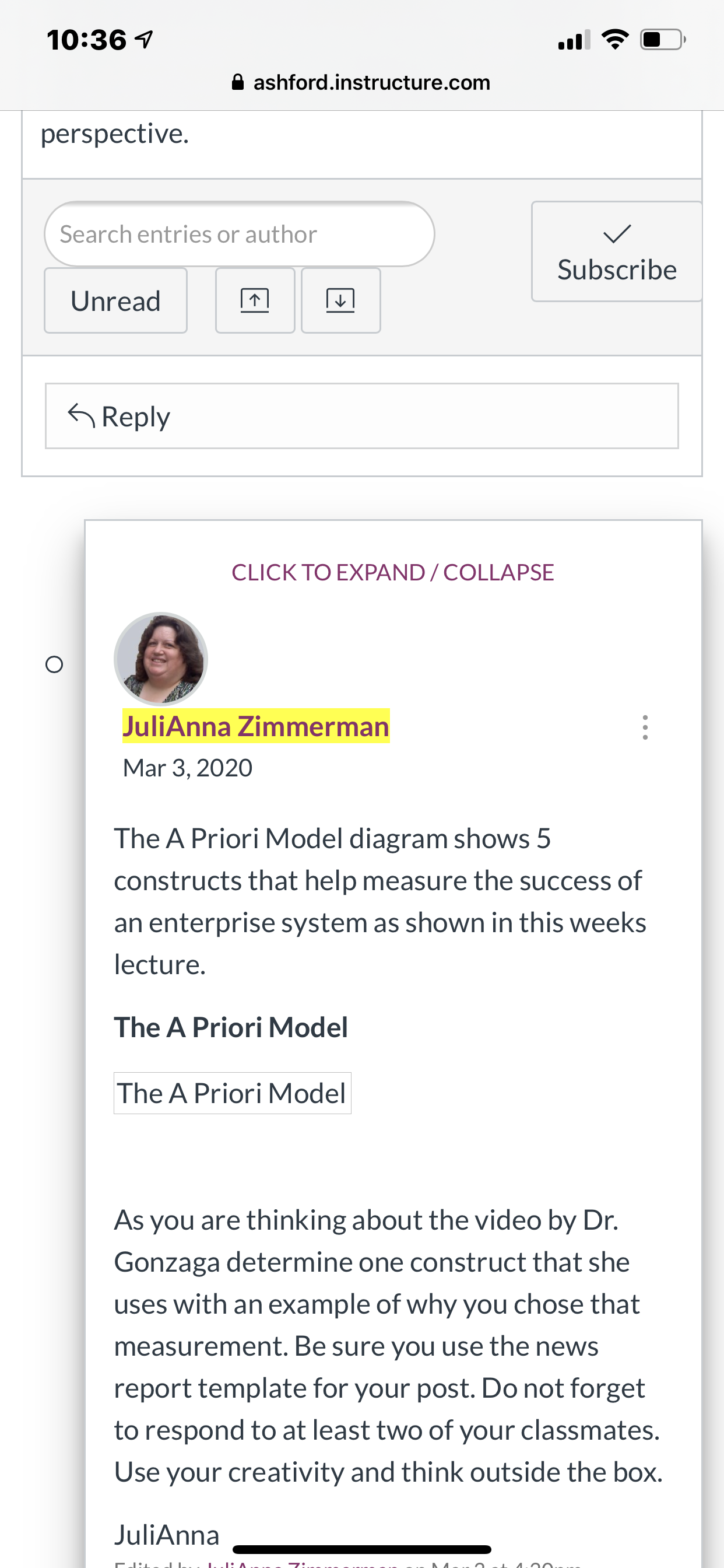
Task: Tap the Wi-Fi status icon
Action: [x=615, y=40]
